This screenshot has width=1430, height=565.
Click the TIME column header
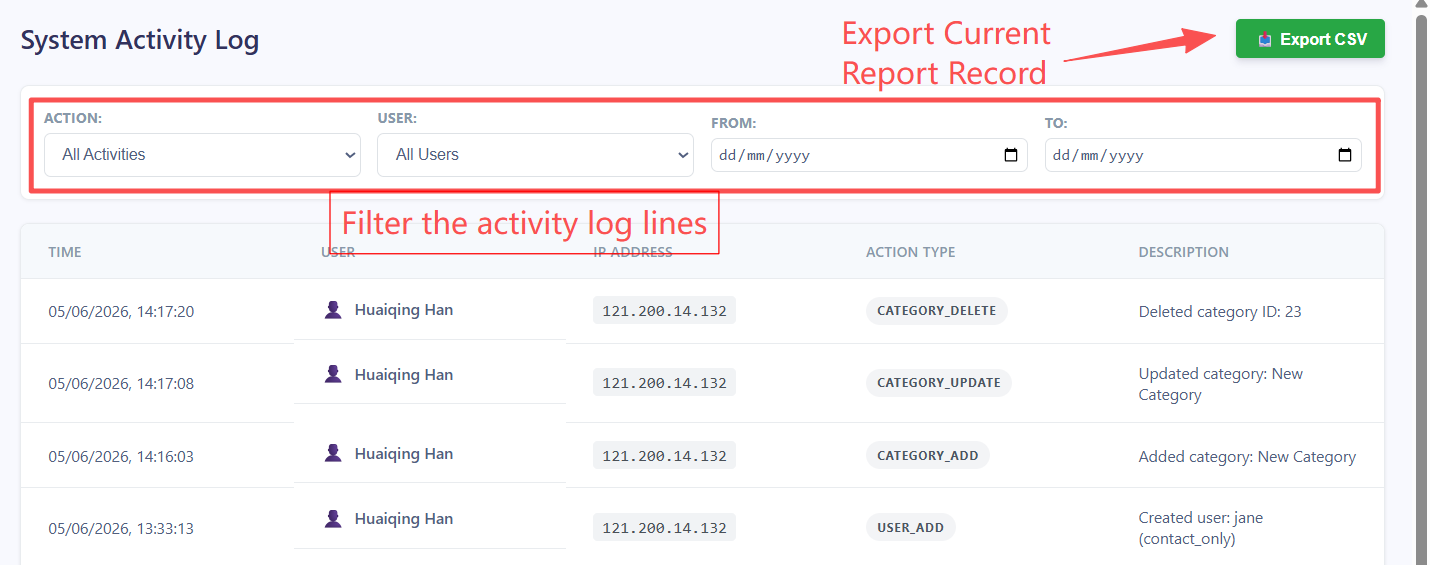pos(65,252)
